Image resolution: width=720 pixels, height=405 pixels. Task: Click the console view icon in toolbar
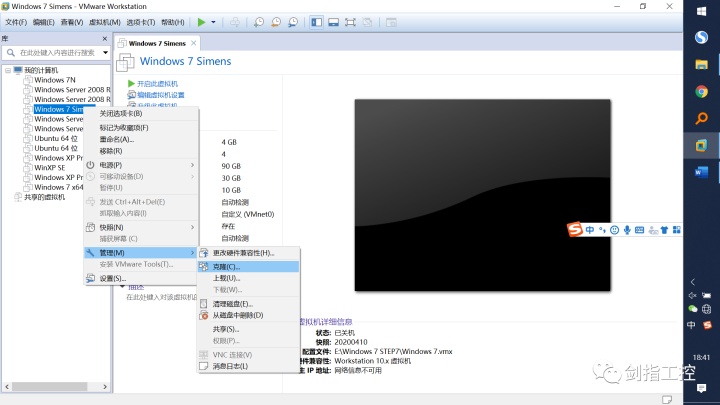[x=391, y=22]
